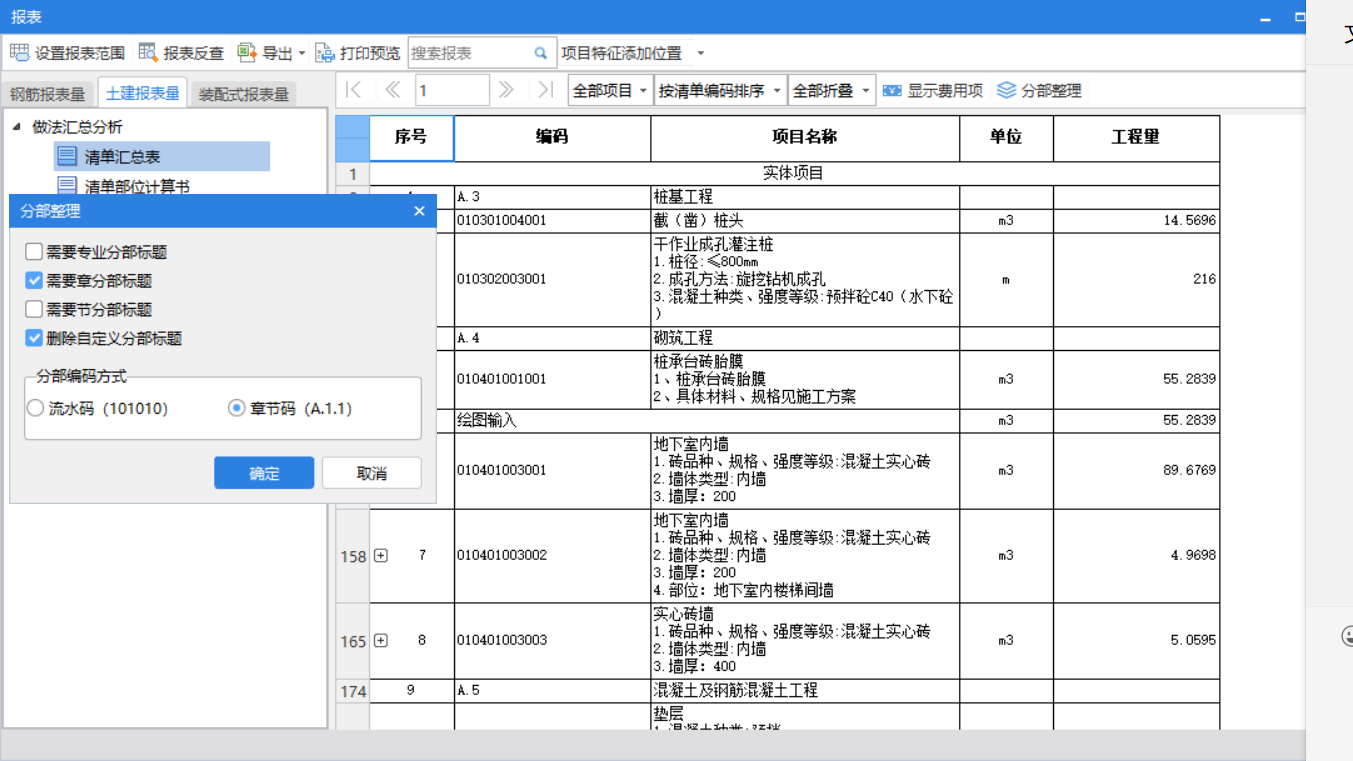Click 单位 column header

(x=1006, y=137)
